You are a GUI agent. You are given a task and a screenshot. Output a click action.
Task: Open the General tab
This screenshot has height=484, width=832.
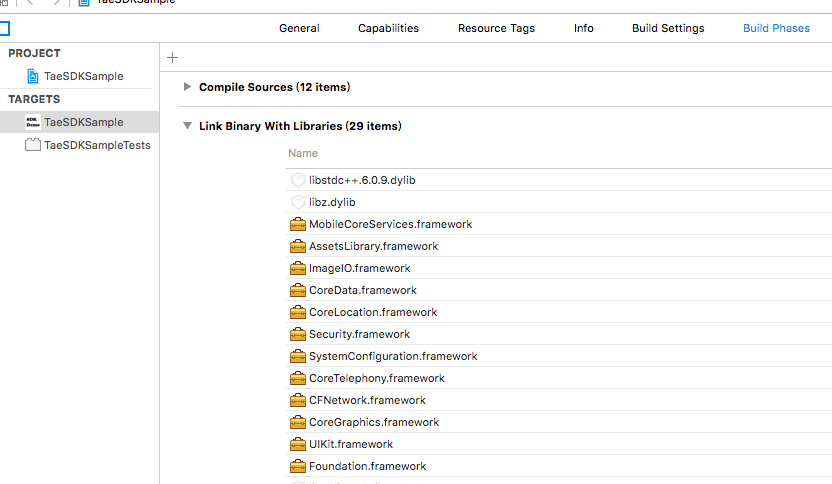[x=299, y=28]
